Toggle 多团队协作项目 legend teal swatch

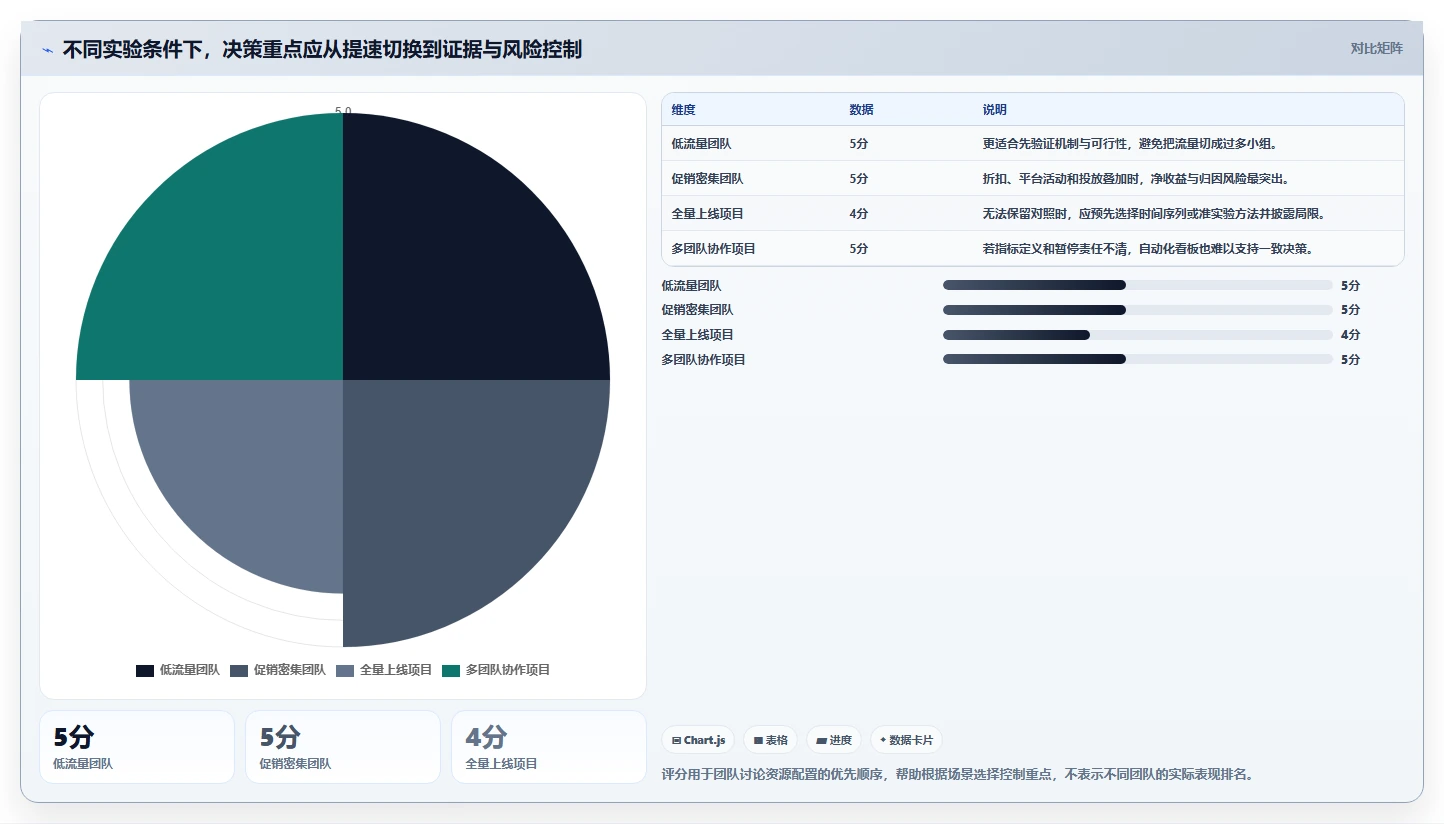pos(451,670)
